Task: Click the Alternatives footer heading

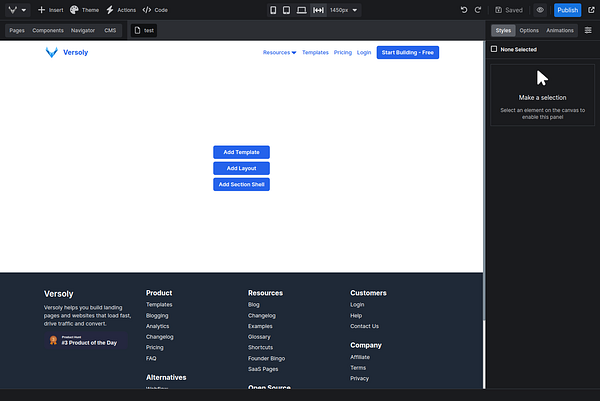Action: 166,377
